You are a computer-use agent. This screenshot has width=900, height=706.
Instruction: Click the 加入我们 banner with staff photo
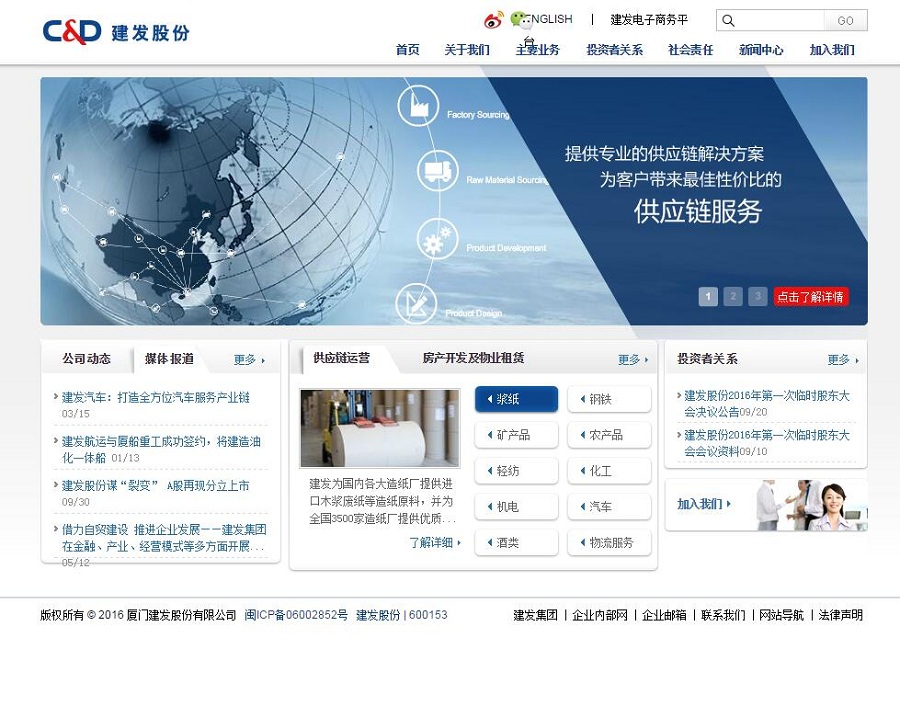[766, 505]
